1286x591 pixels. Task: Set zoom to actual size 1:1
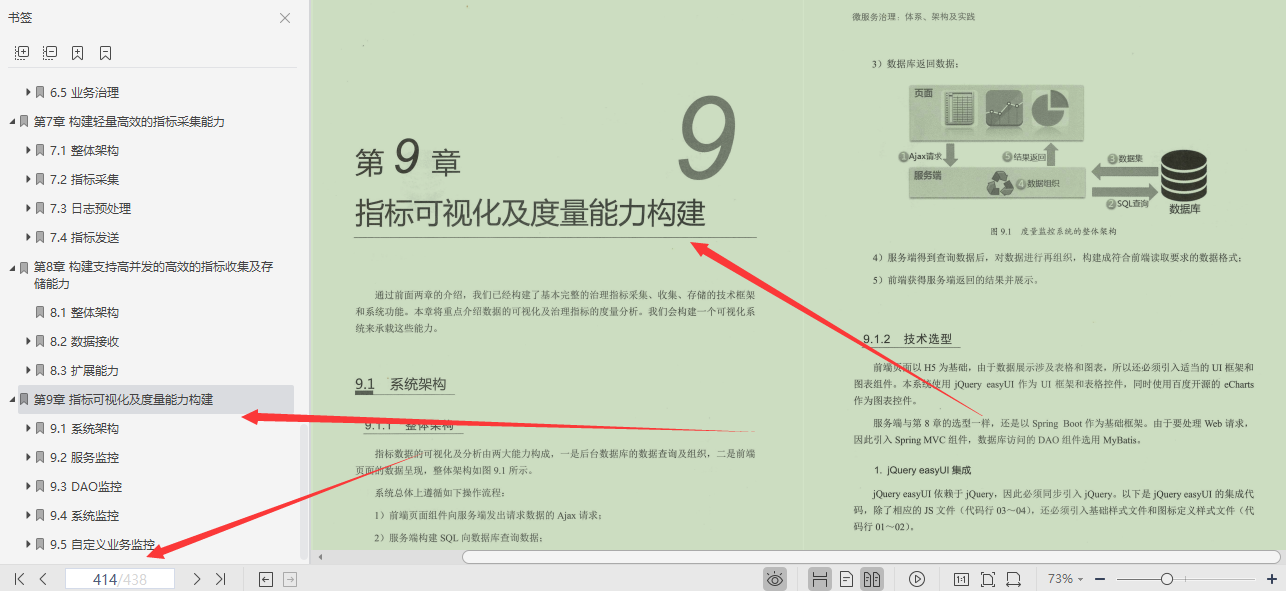pos(961,579)
